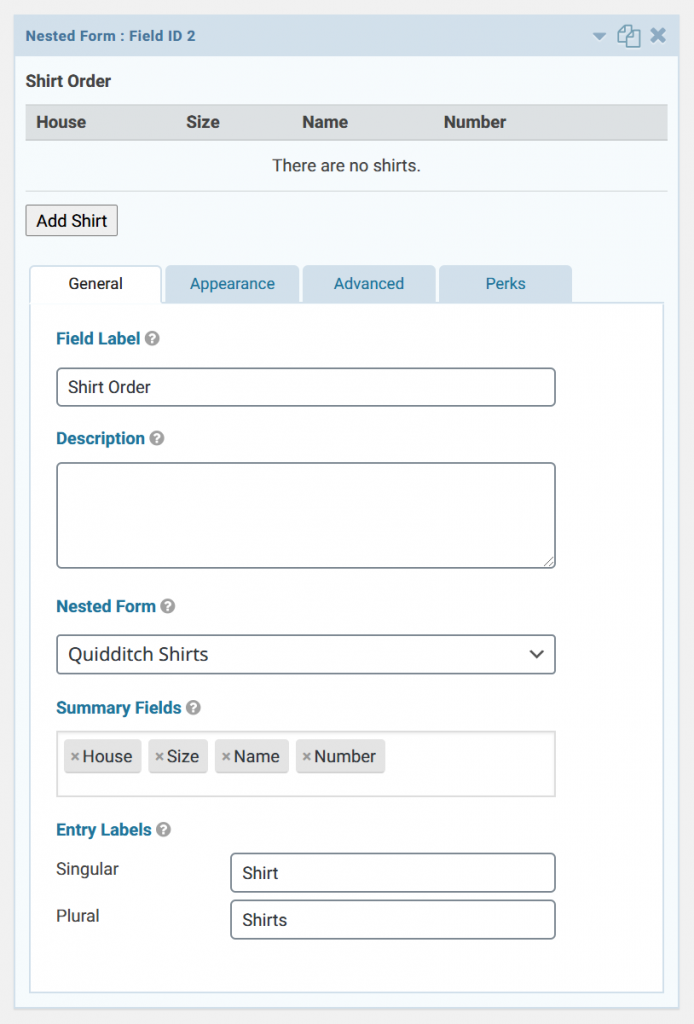Open the Nested Form help tooltip
The image size is (694, 1024).
pyautogui.click(x=167, y=606)
